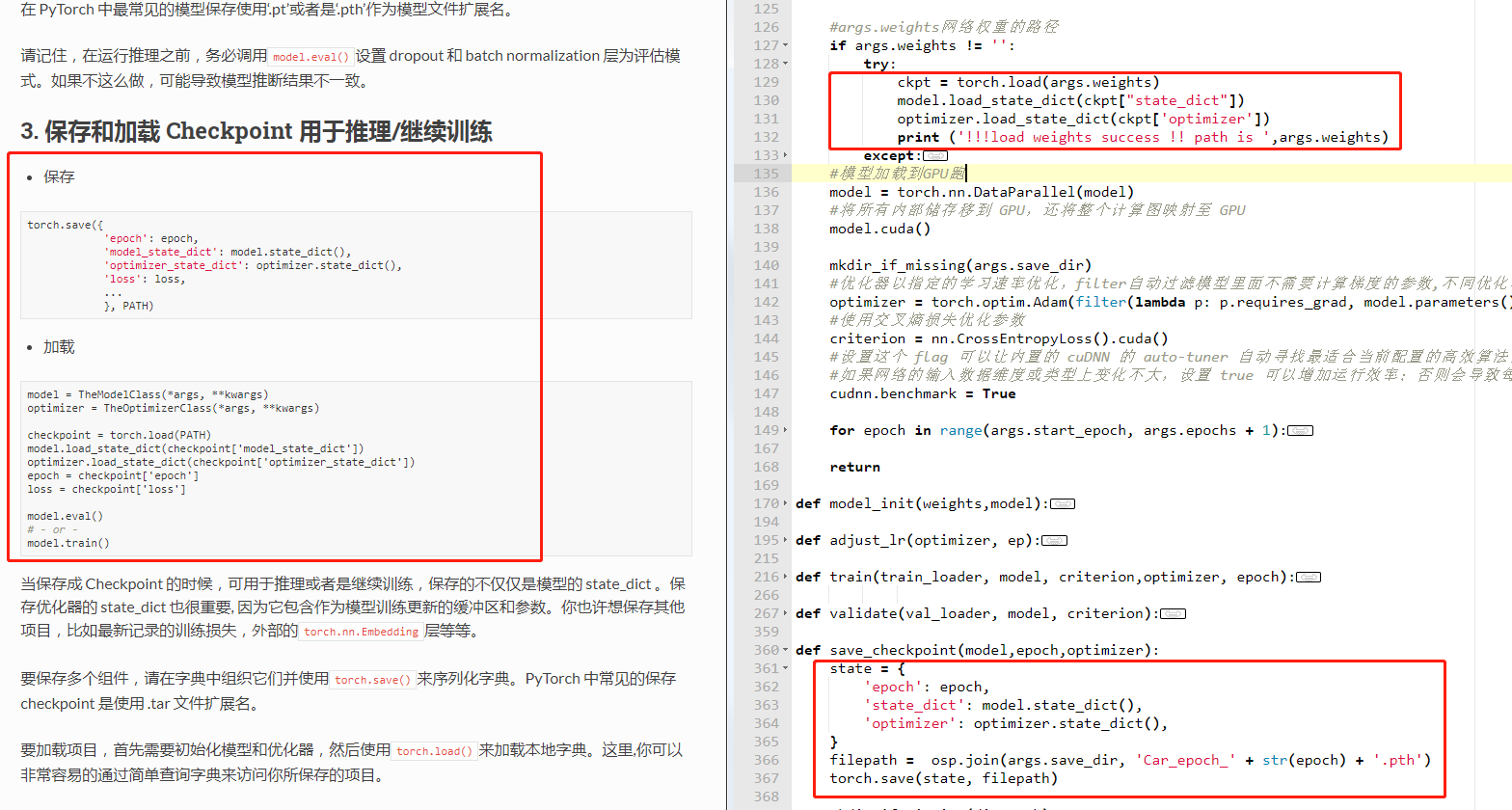Expand the fold arrow at line 149
The width and height of the screenshot is (1512, 810).
[786, 430]
